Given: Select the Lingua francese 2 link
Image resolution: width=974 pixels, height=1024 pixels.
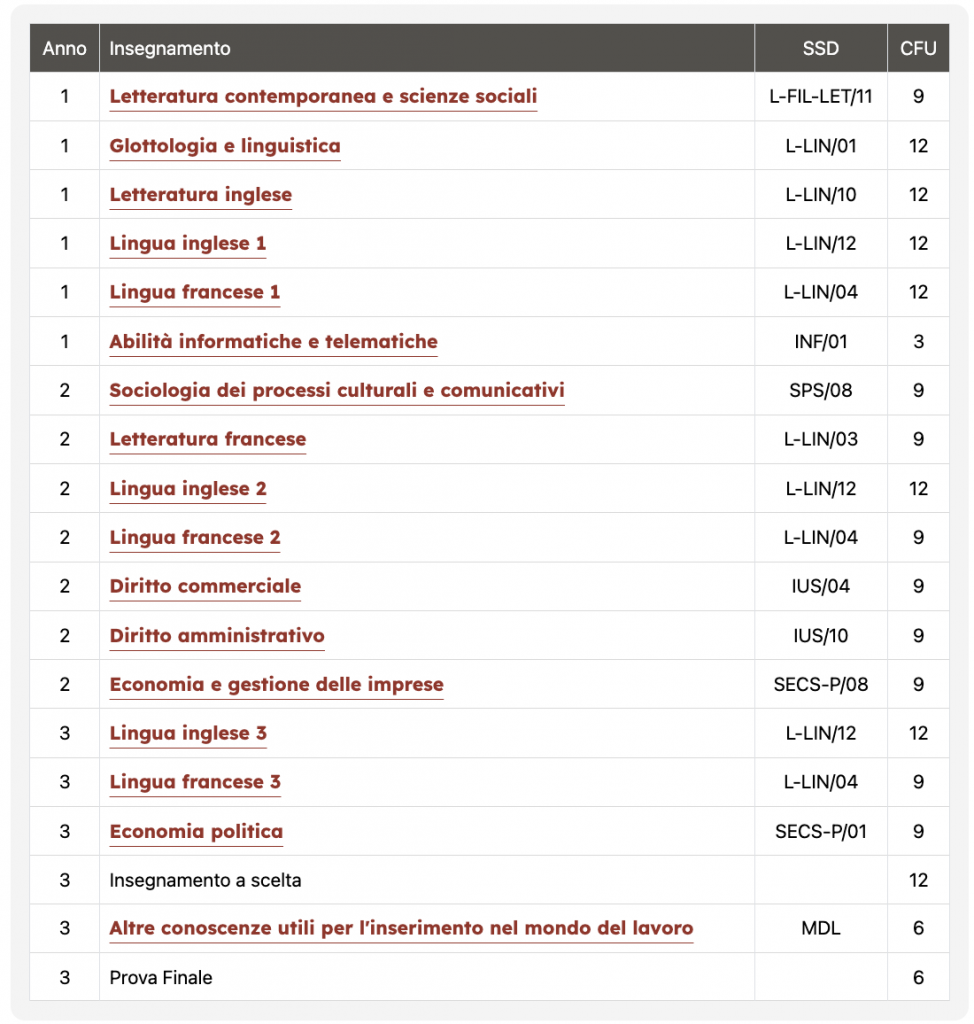Looking at the screenshot, I should coord(195,538).
